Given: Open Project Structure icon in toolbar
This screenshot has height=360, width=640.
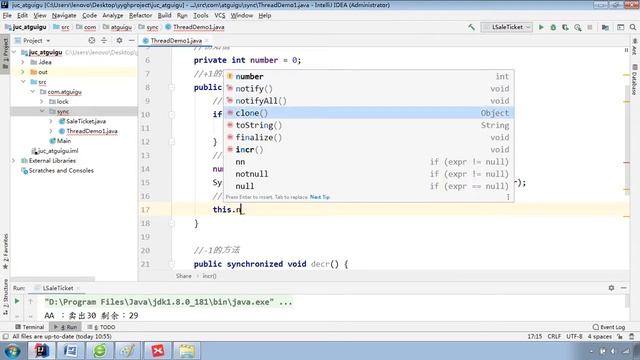Looking at the screenshot, I should tap(605, 27).
